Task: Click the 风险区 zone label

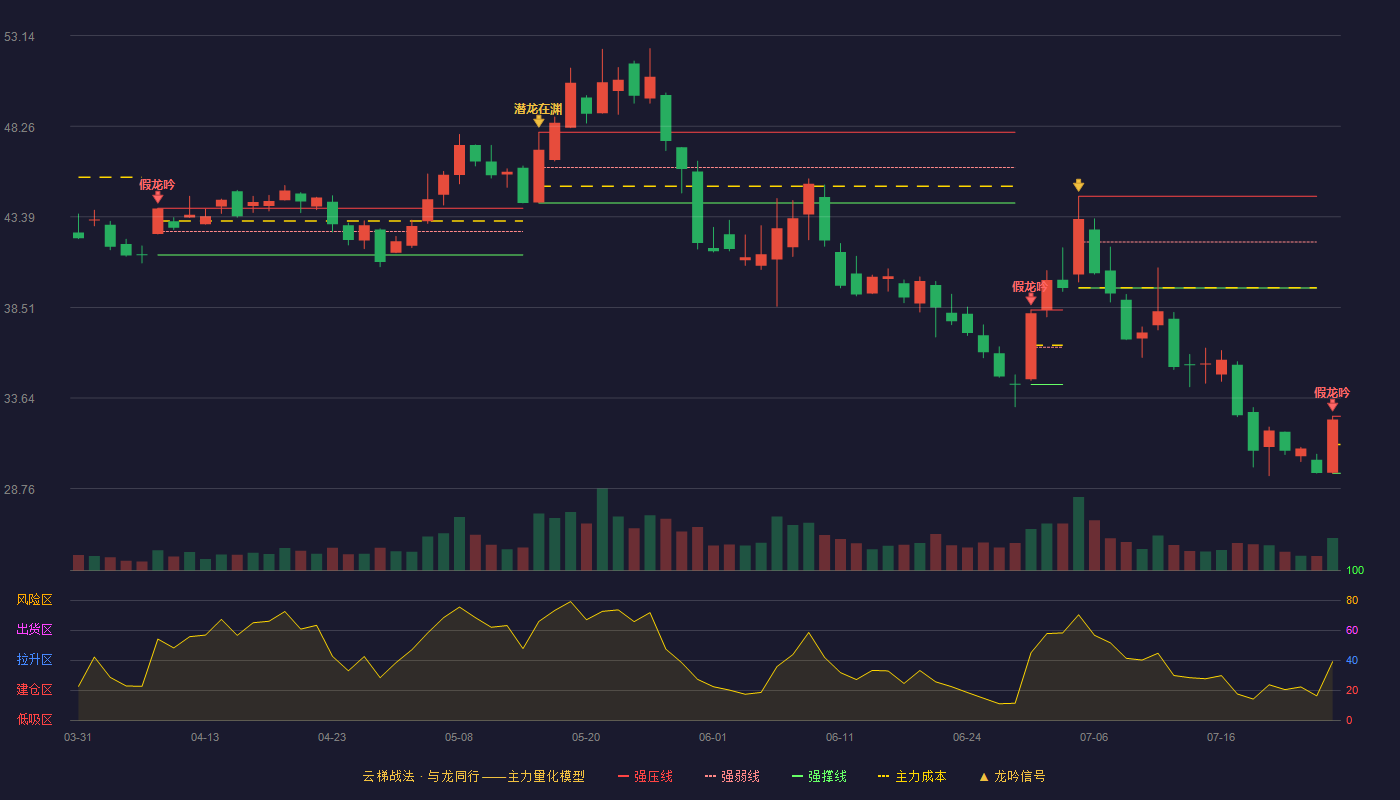Action: click(x=35, y=600)
